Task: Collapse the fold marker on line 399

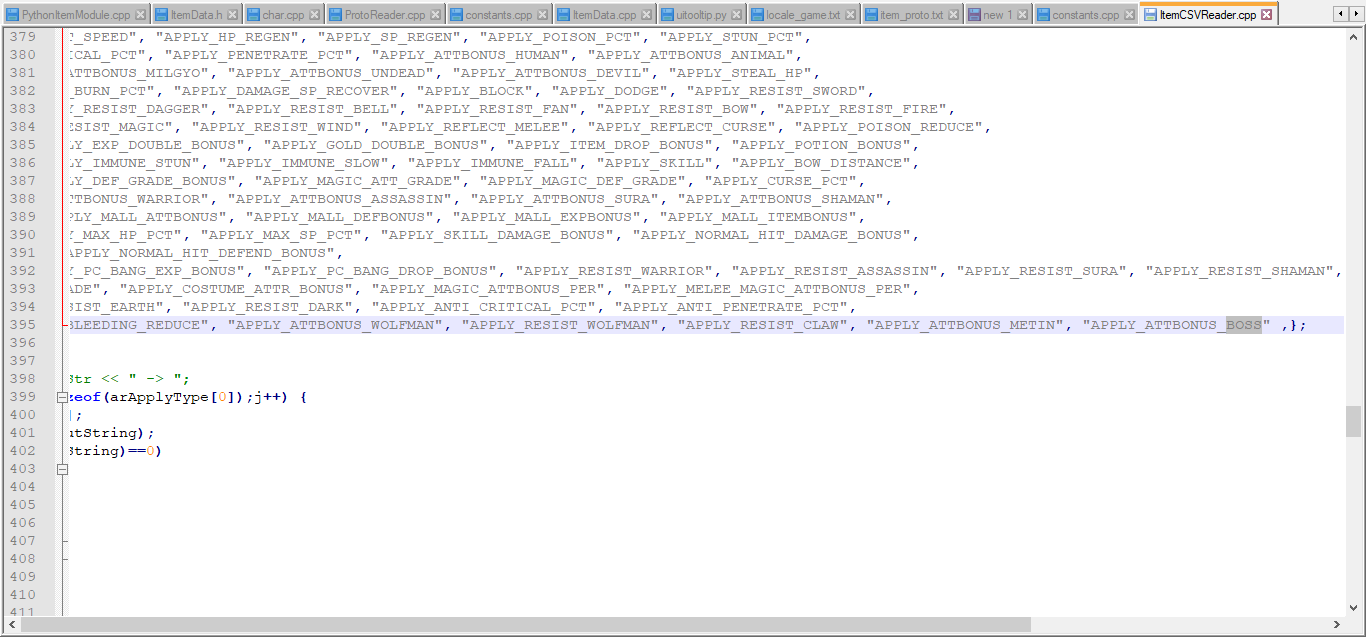Action: coord(62,397)
